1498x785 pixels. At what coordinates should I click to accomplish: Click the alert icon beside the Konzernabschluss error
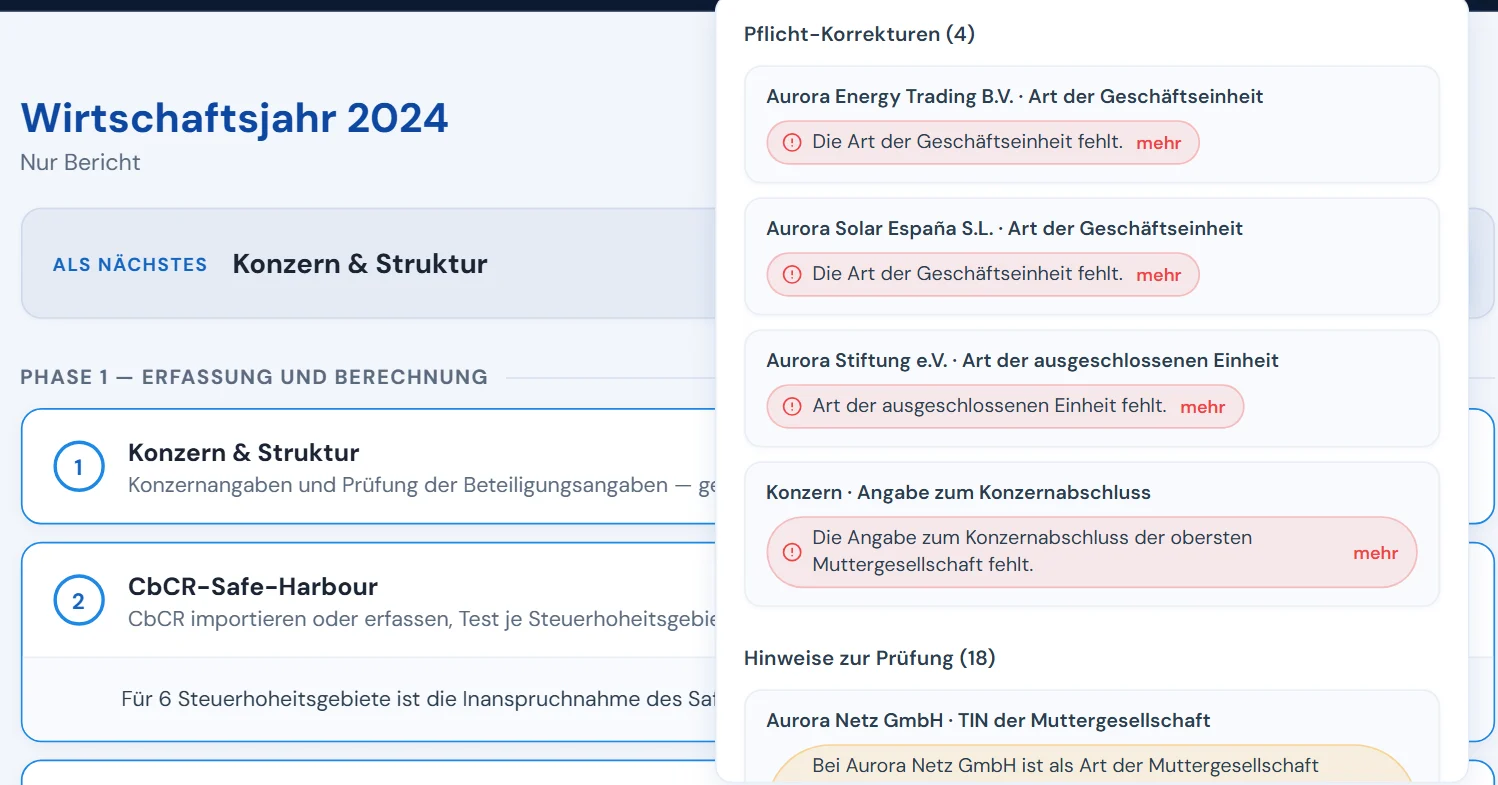point(792,552)
